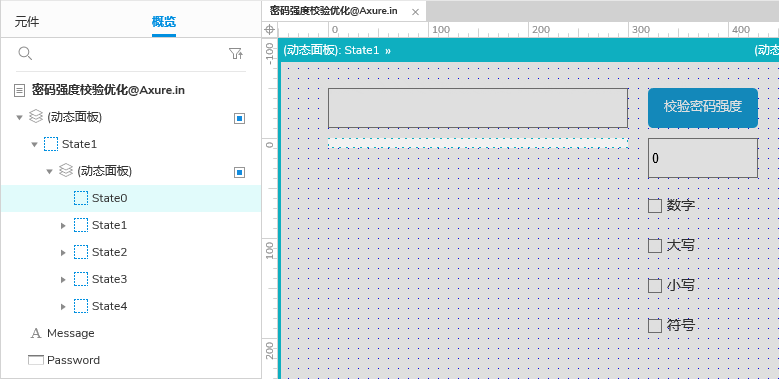This screenshot has height=379, width=779.
Task: Toggle the blue square of top dynamic panel
Action: [239, 118]
